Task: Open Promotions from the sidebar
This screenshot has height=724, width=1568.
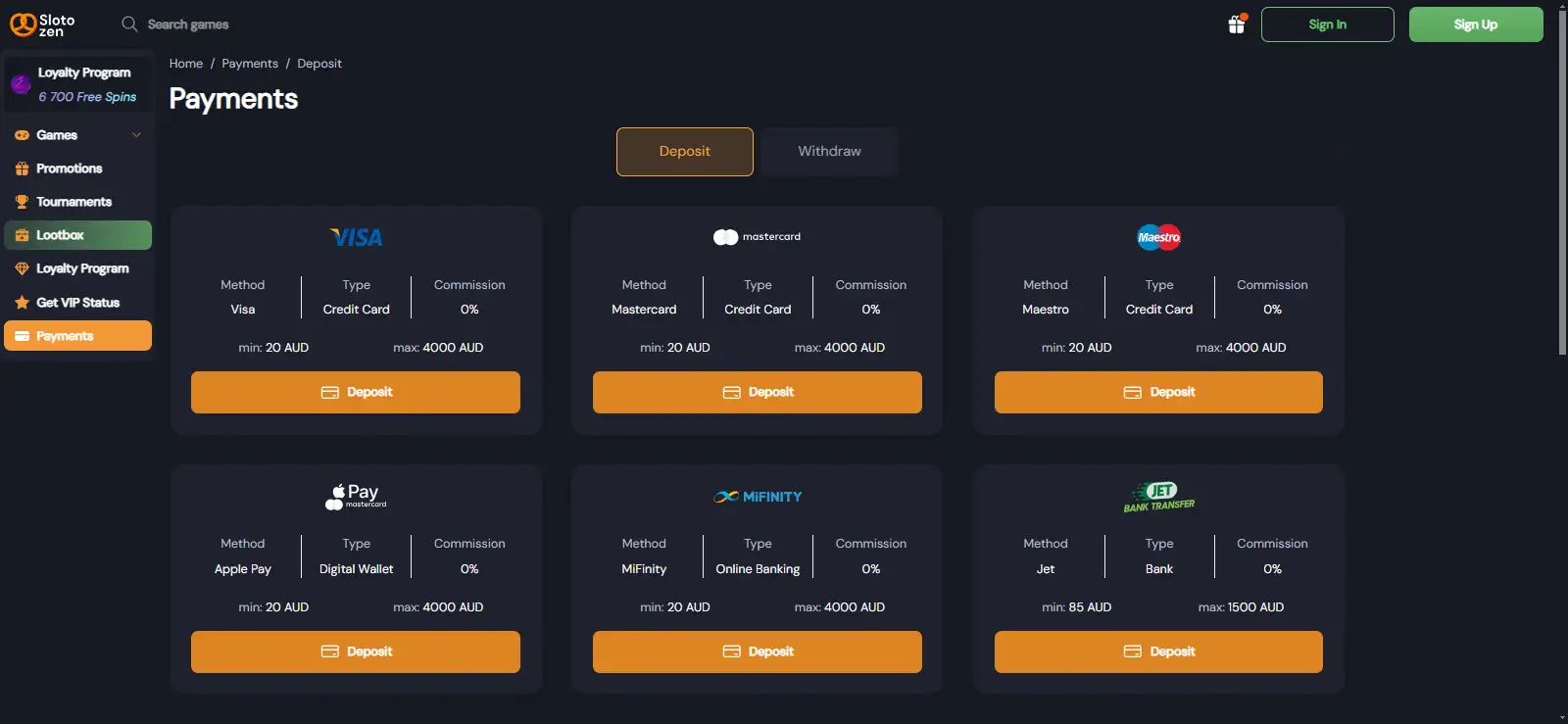Action: 77,169
